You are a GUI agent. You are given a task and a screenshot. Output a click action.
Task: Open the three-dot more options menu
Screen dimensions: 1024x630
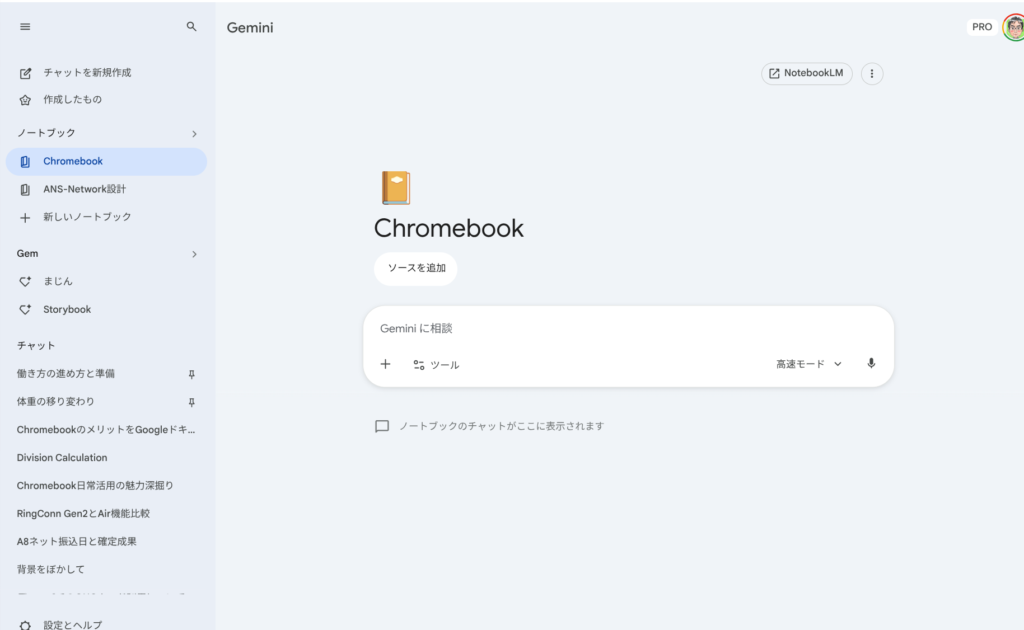(x=872, y=74)
